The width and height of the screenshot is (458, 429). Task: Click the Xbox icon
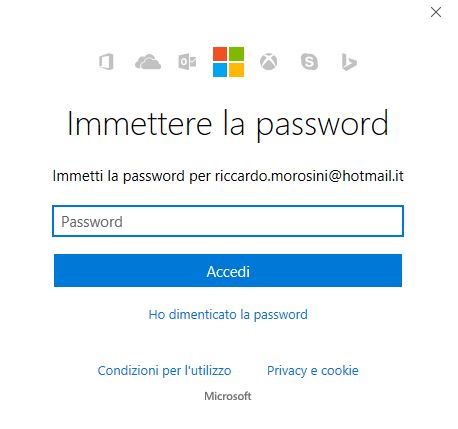269,62
